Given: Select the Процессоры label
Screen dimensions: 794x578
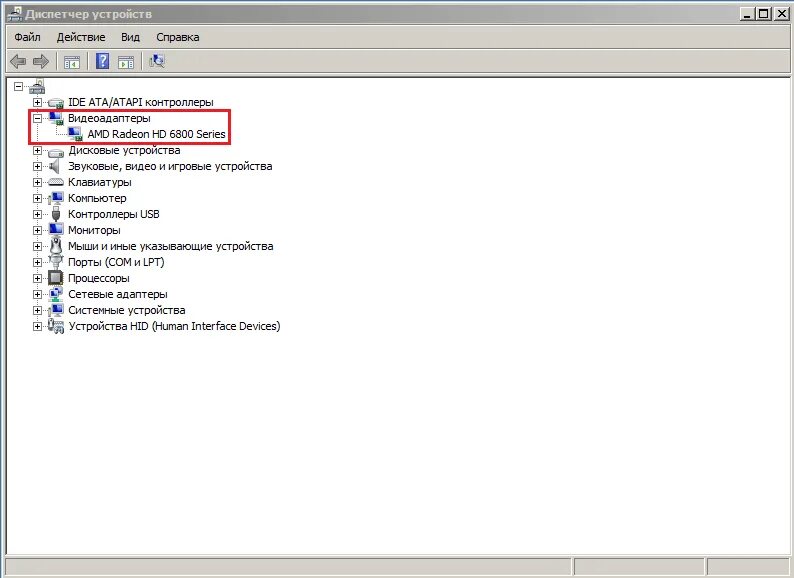Looking at the screenshot, I should (x=99, y=278).
